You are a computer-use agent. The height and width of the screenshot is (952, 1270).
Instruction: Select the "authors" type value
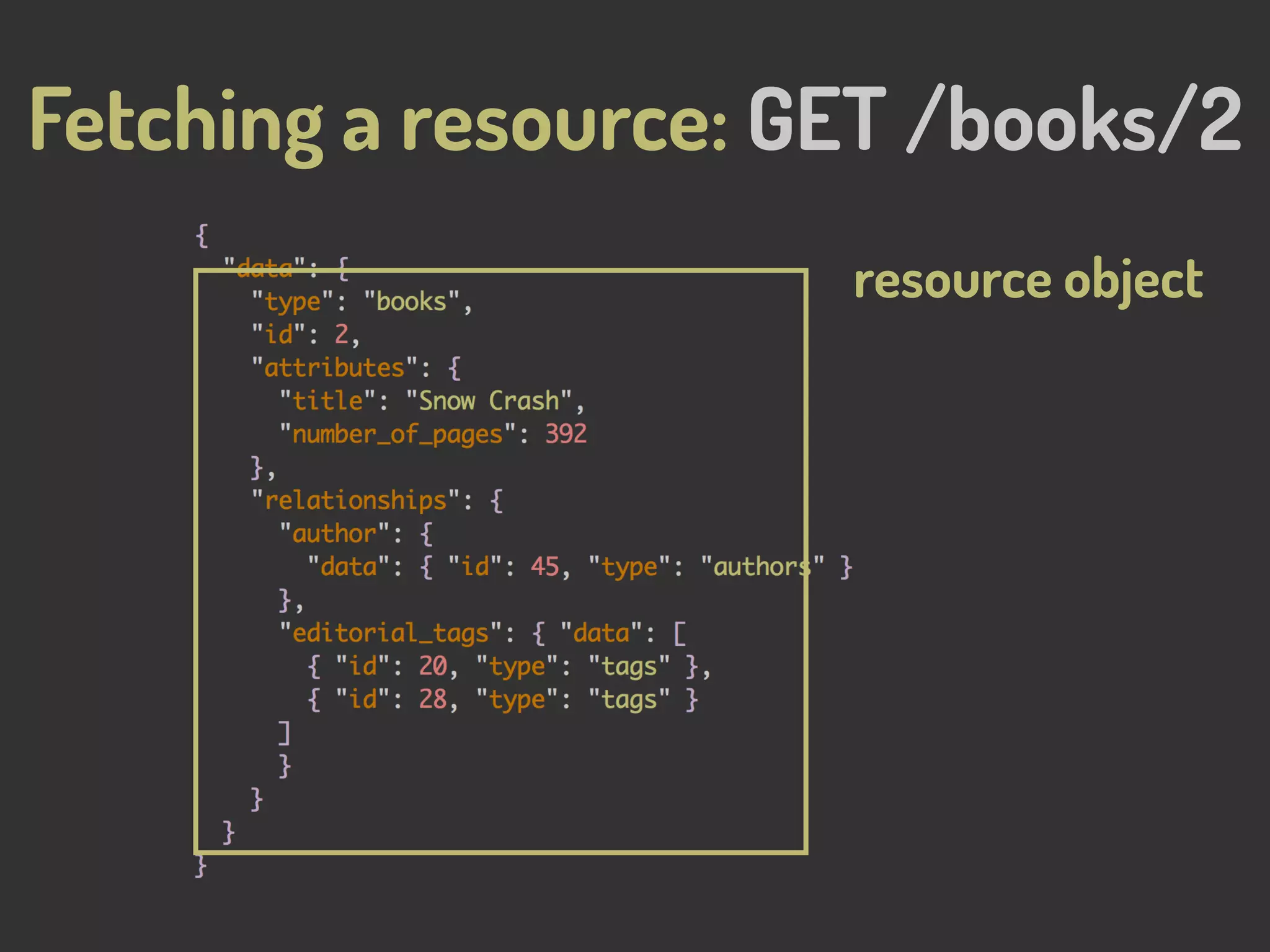point(763,566)
